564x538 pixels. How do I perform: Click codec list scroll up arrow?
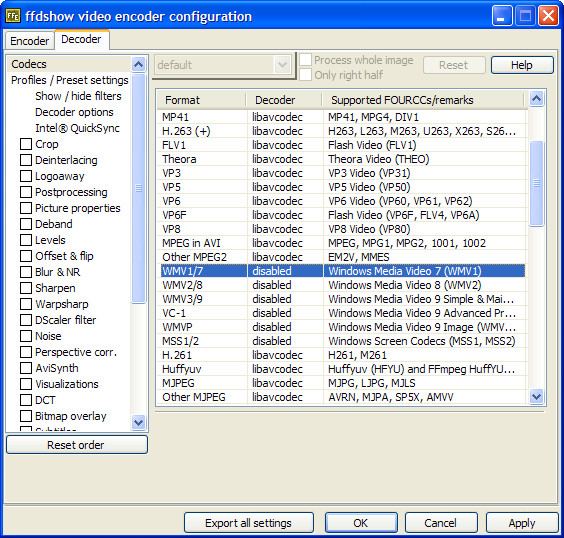[536, 99]
